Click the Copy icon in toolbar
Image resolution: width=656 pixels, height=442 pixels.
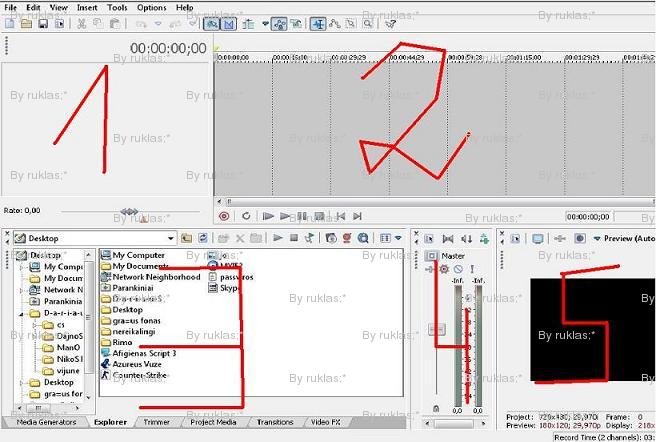(x=98, y=24)
